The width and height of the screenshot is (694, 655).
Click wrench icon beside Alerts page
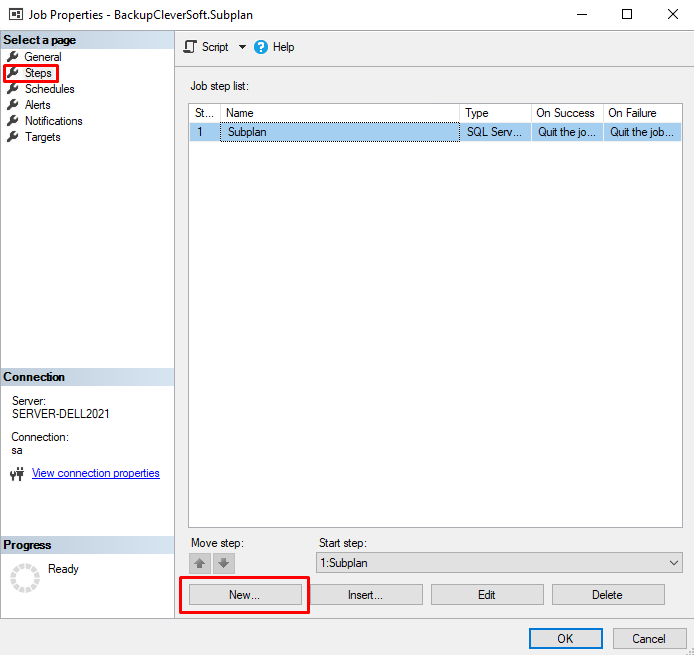13,105
